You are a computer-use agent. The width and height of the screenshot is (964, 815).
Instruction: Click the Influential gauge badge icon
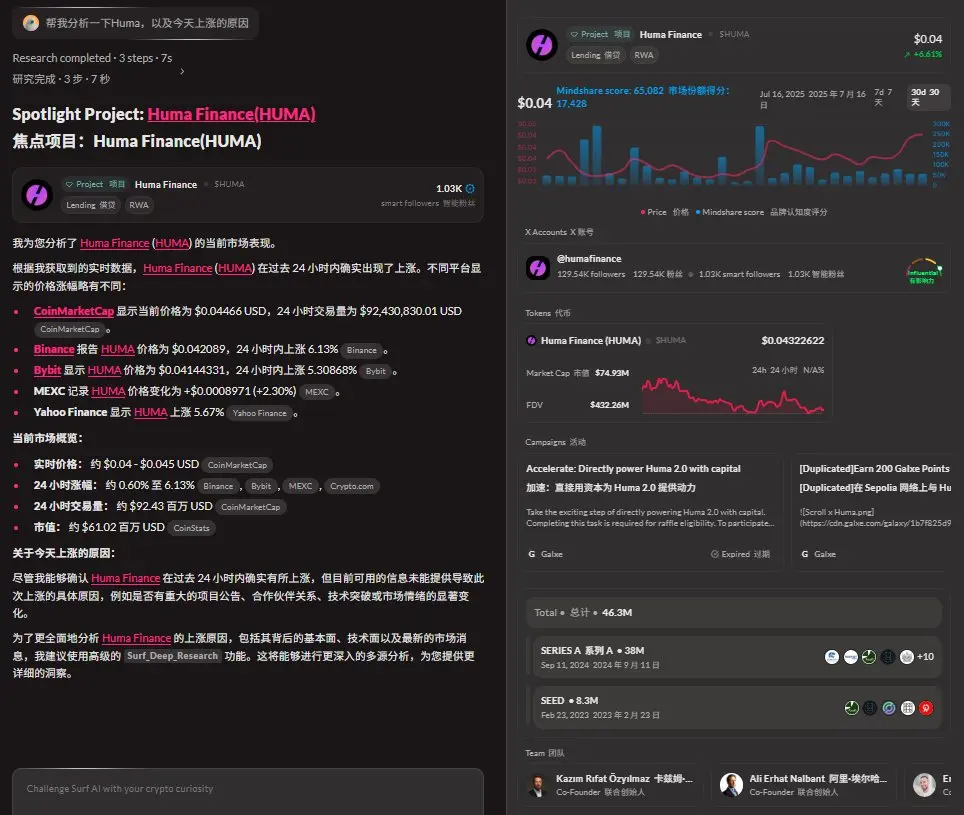924,271
